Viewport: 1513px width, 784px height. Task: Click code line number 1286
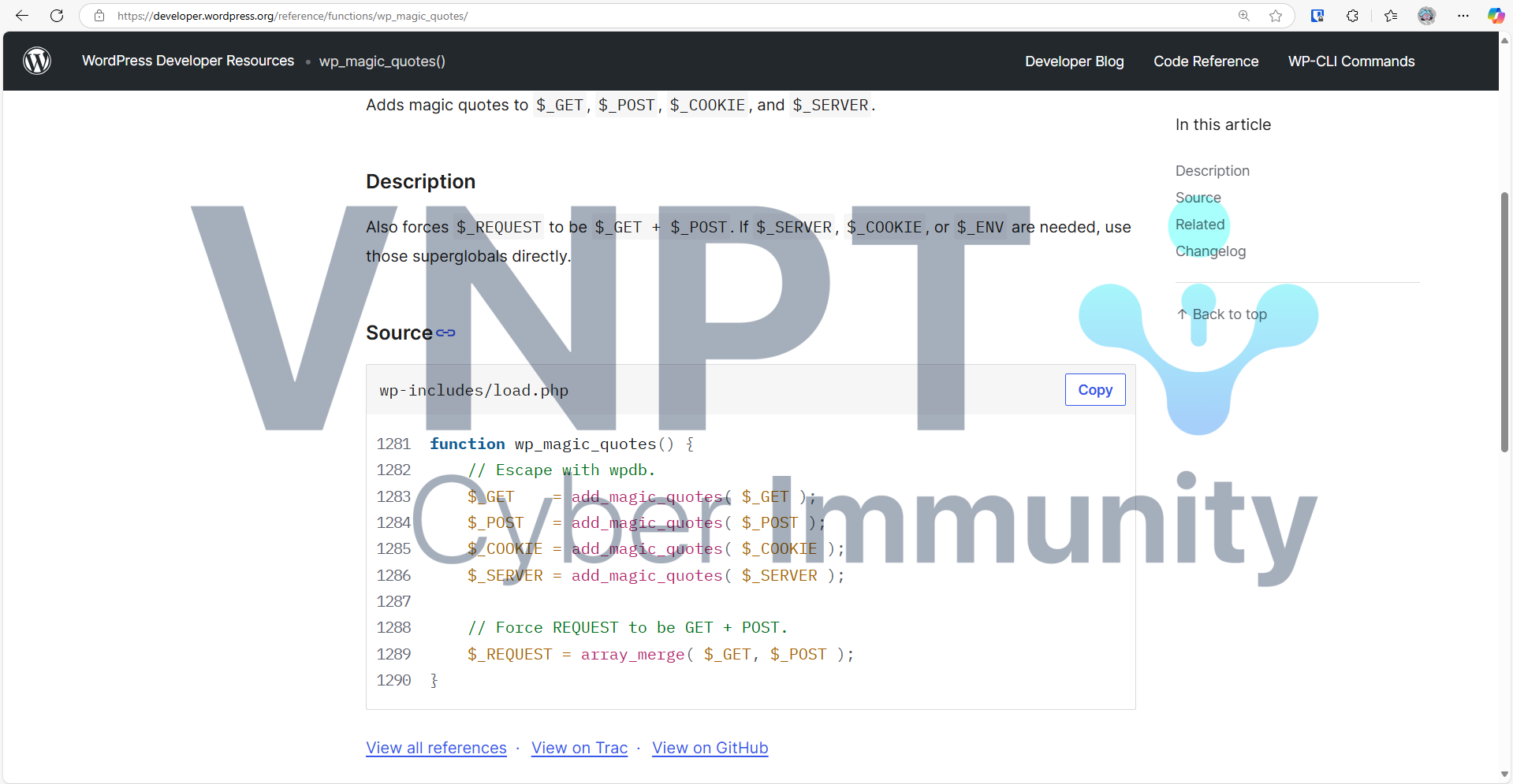pos(393,575)
